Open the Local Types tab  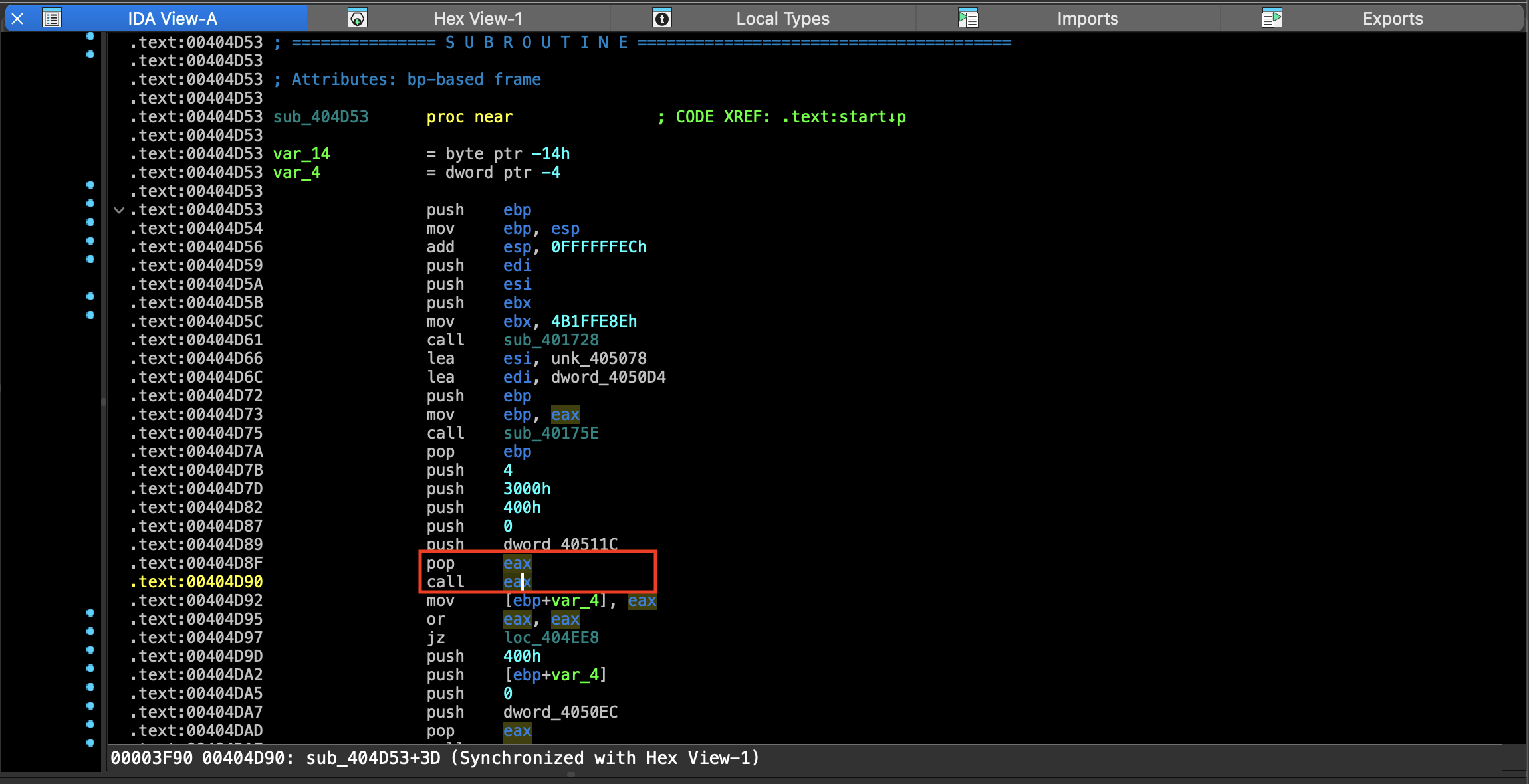click(782, 19)
